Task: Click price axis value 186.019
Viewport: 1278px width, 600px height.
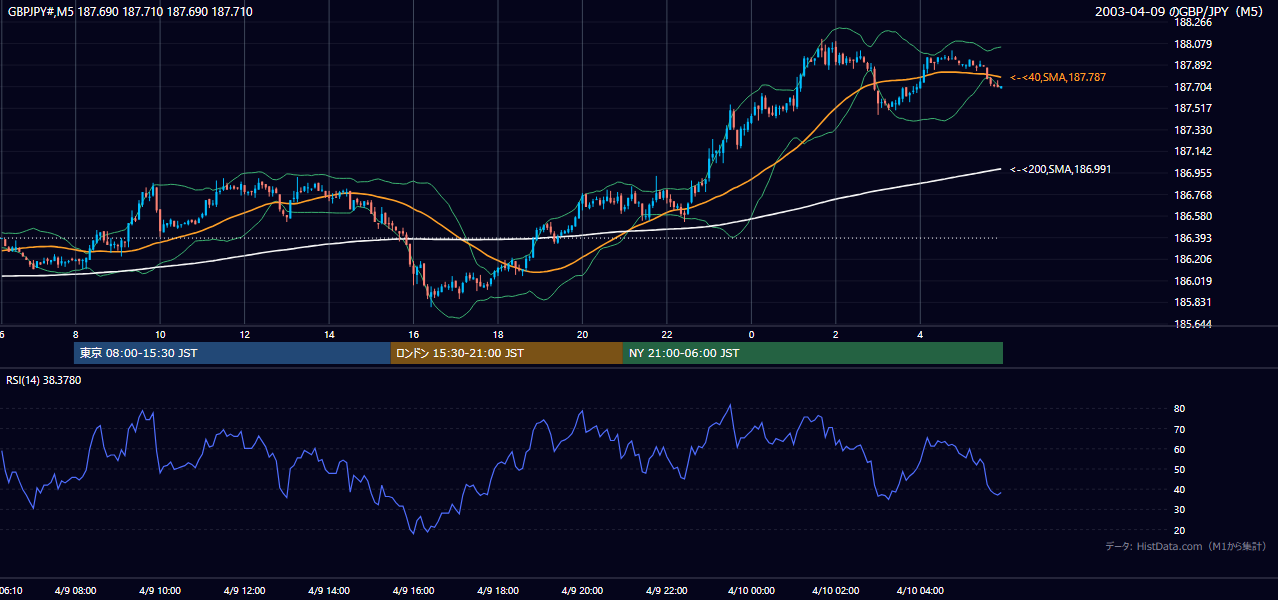Action: coord(1193,281)
